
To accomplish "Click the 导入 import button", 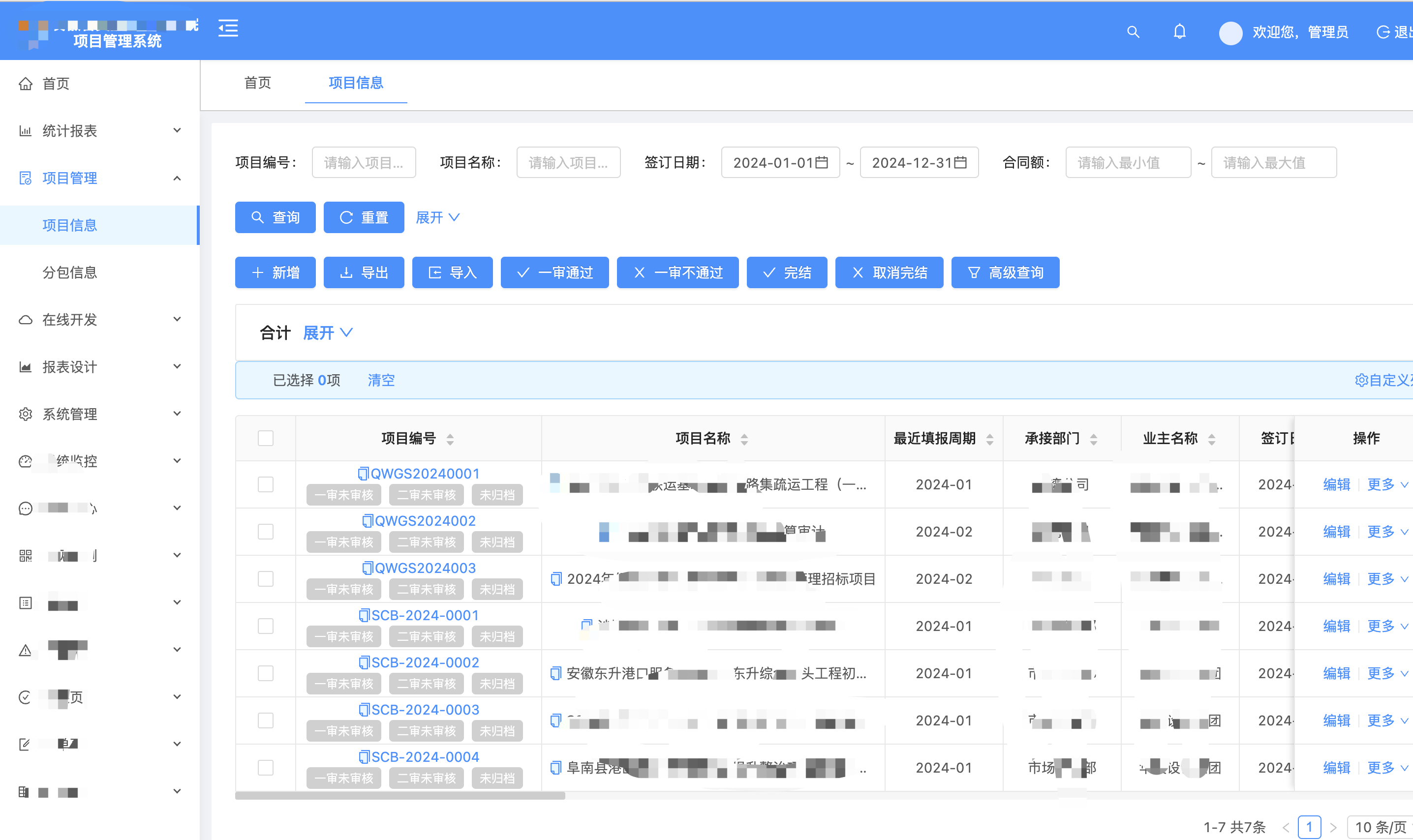I will coord(452,272).
